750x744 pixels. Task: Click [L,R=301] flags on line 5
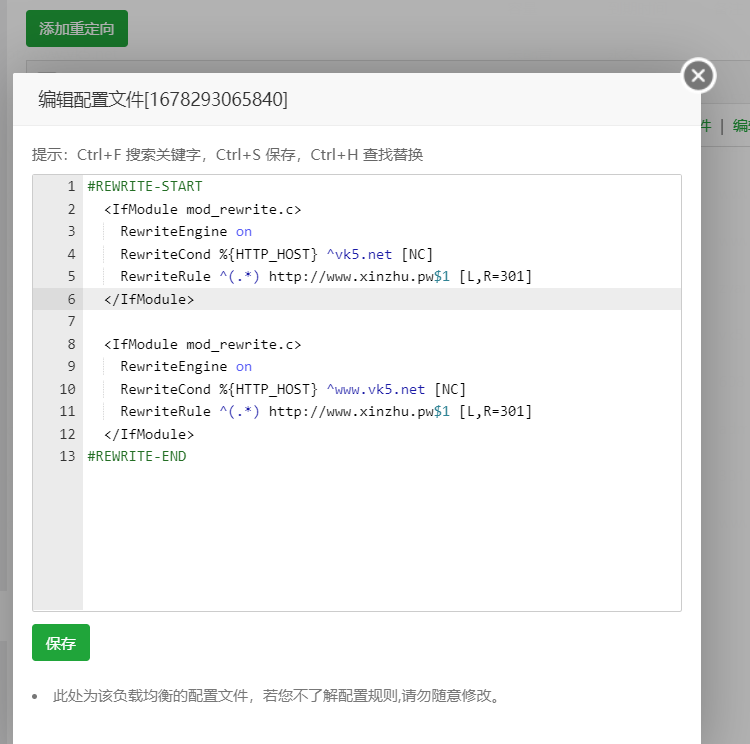pos(495,276)
